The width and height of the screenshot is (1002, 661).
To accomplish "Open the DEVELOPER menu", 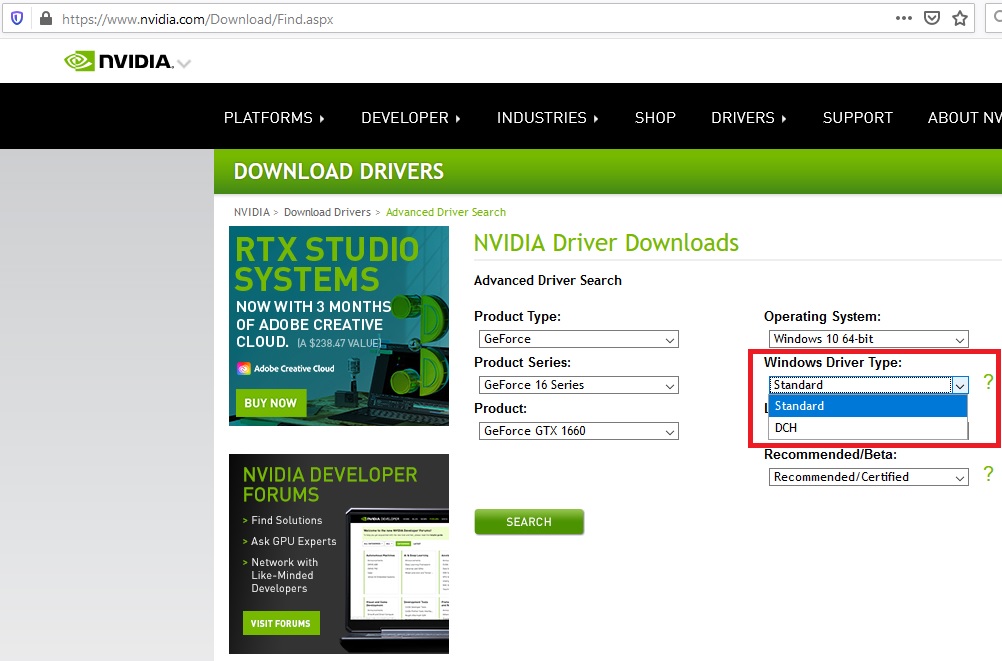I will (411, 118).
